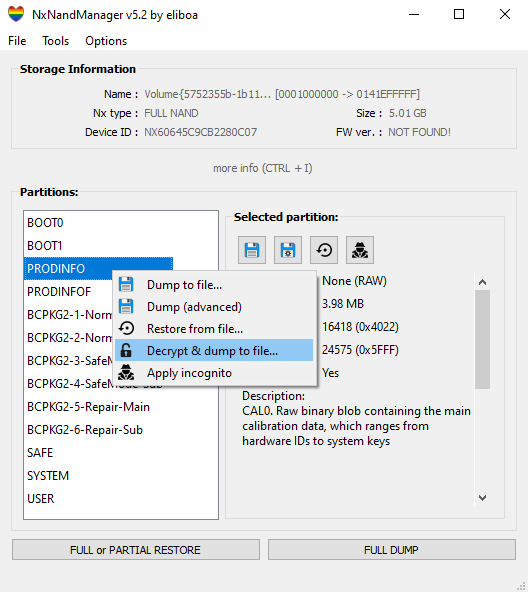The image size is (528, 592).
Task: Click the CAL0 description text
Action: click(356, 426)
